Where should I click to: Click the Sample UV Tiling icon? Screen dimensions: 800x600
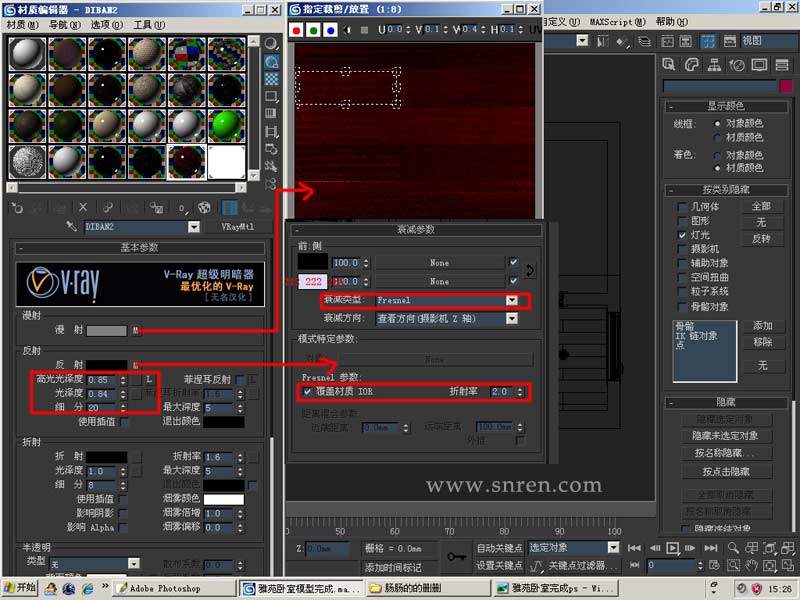tap(271, 96)
